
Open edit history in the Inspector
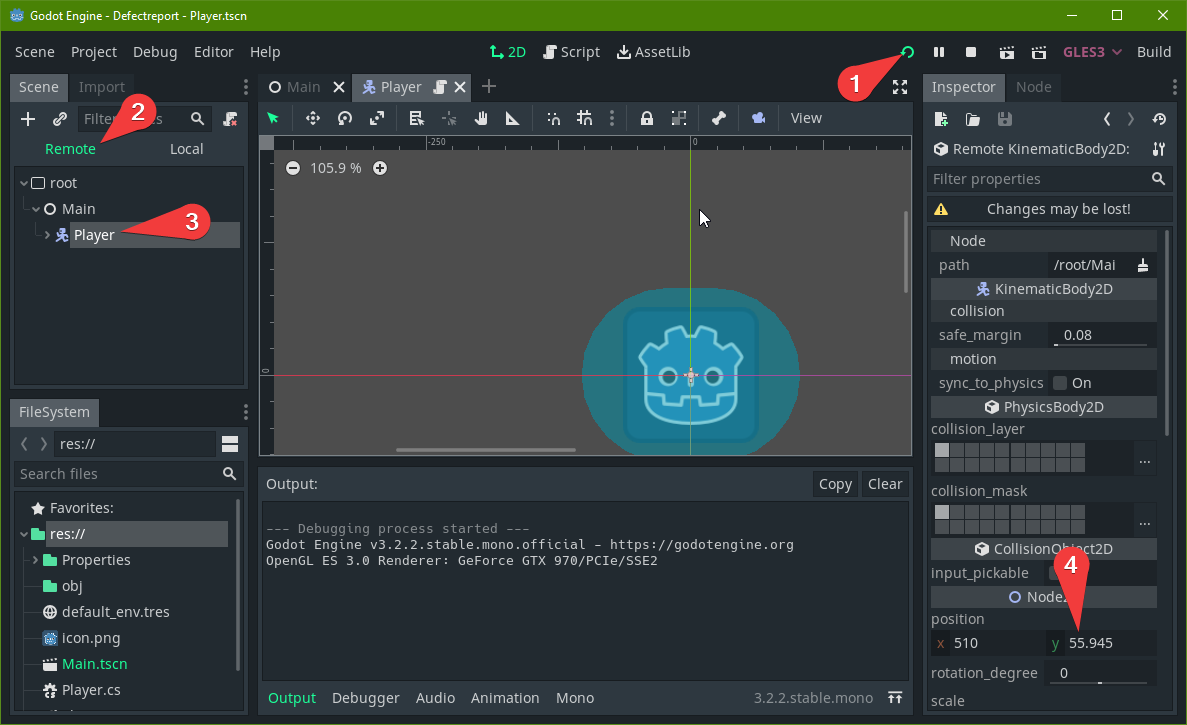1159,119
